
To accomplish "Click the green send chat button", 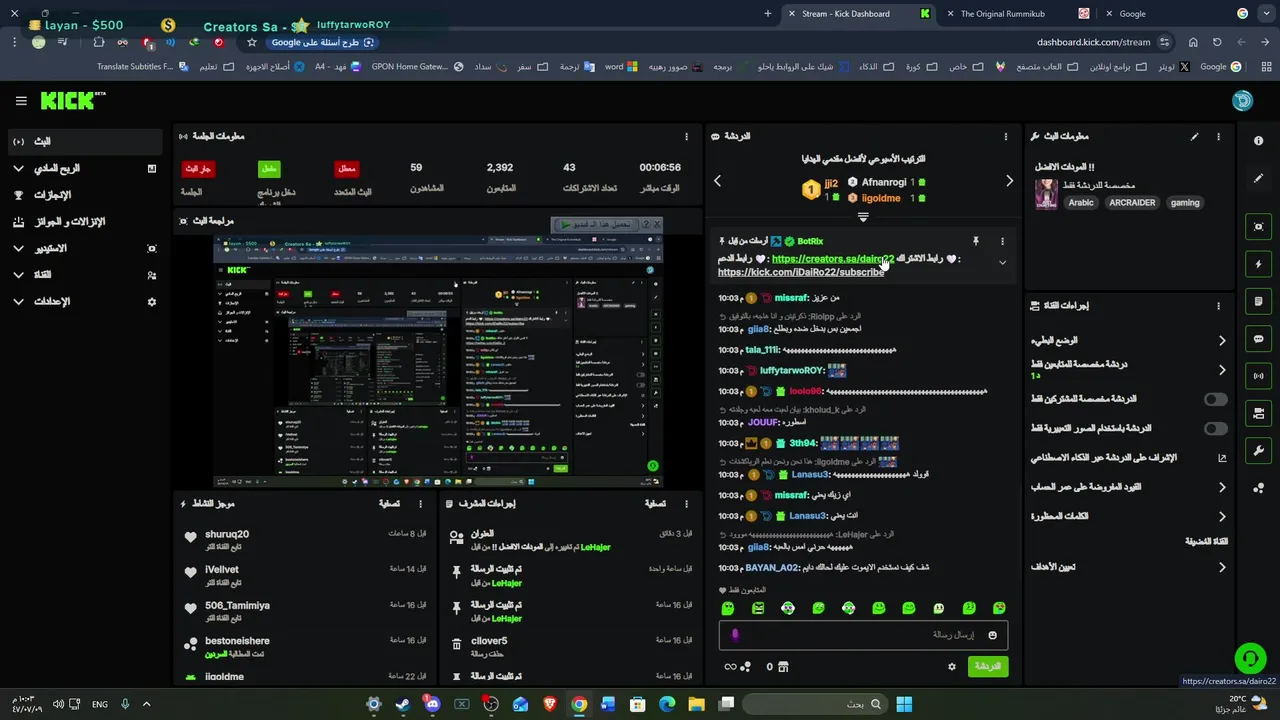I will [988, 666].
